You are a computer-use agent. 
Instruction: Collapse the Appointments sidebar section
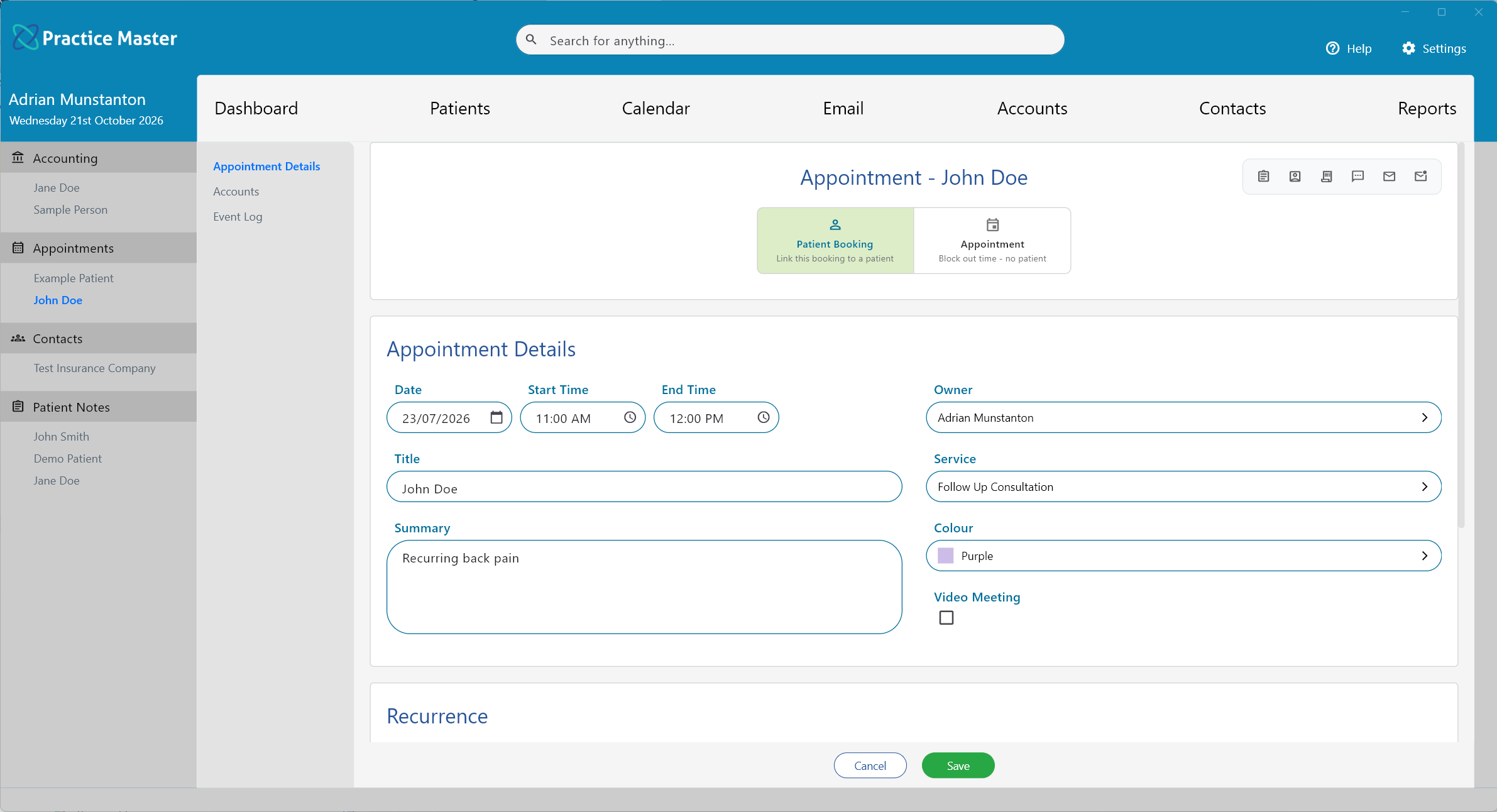[x=99, y=248]
